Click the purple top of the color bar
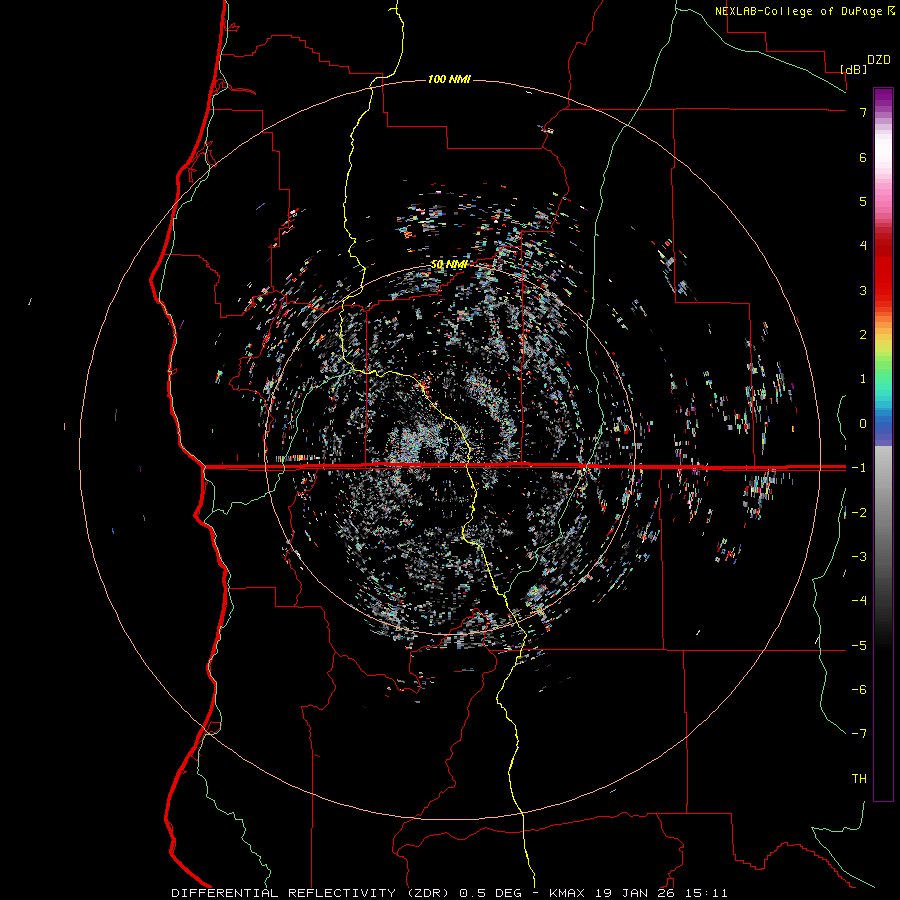 (x=883, y=98)
